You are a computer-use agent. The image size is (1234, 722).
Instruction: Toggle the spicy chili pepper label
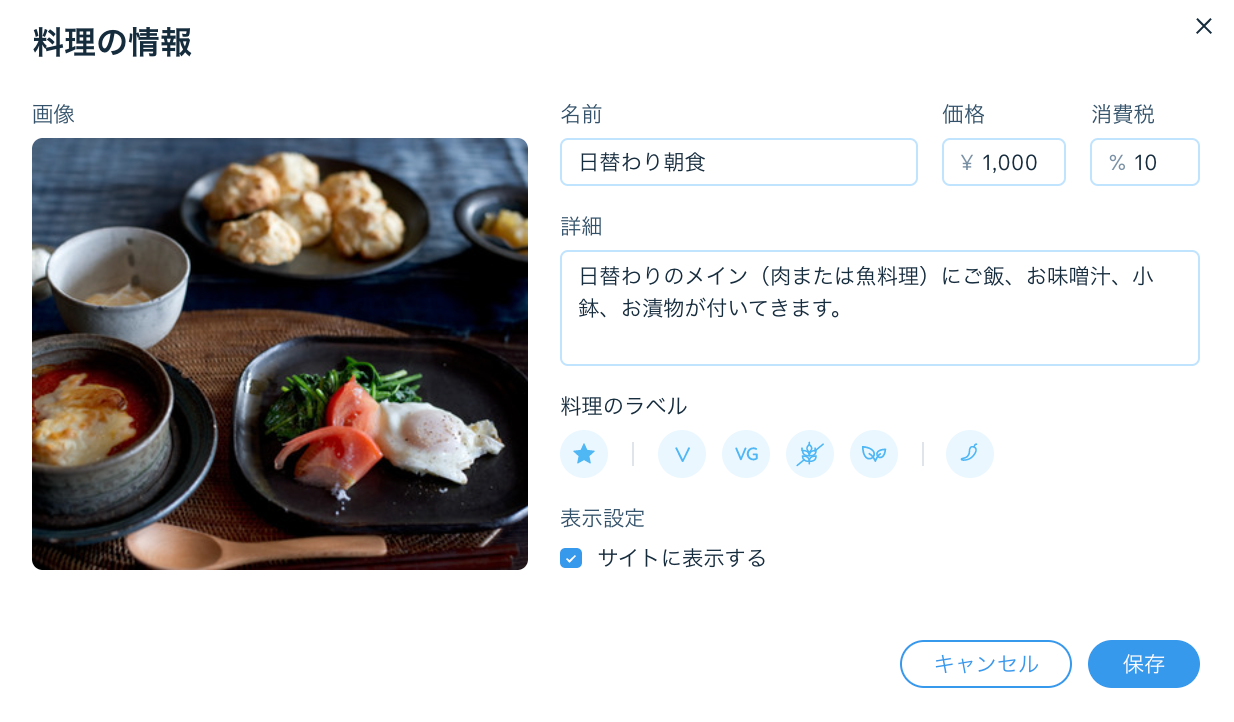coord(970,454)
